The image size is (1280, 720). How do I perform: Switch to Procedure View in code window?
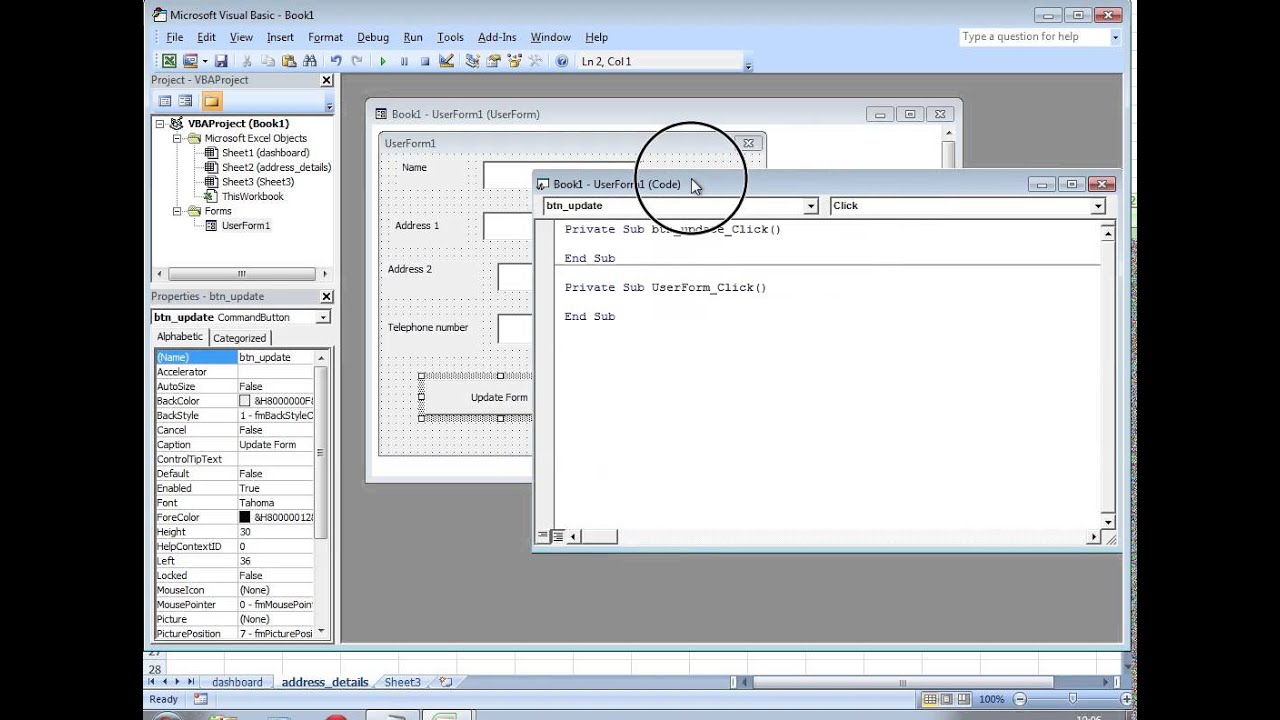pyautogui.click(x=542, y=537)
